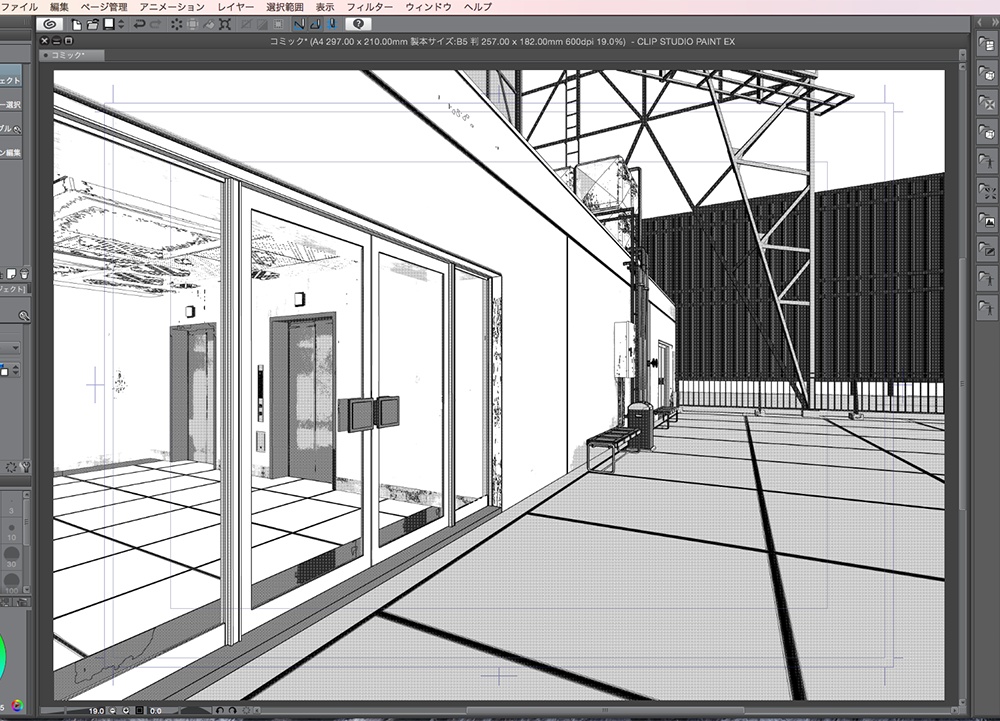This screenshot has height=721, width=1000.
Task: Open the ウィンドウ menu
Action: click(428, 7)
